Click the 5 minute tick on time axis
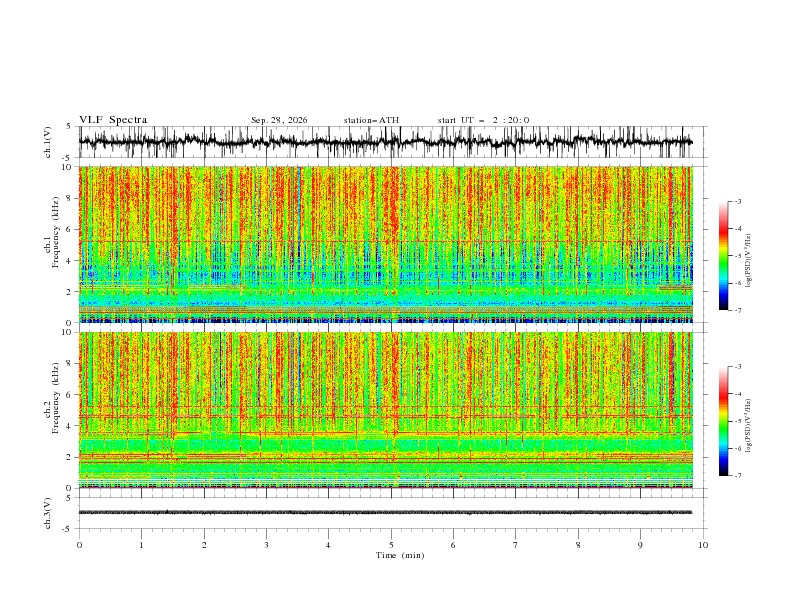 click(391, 545)
